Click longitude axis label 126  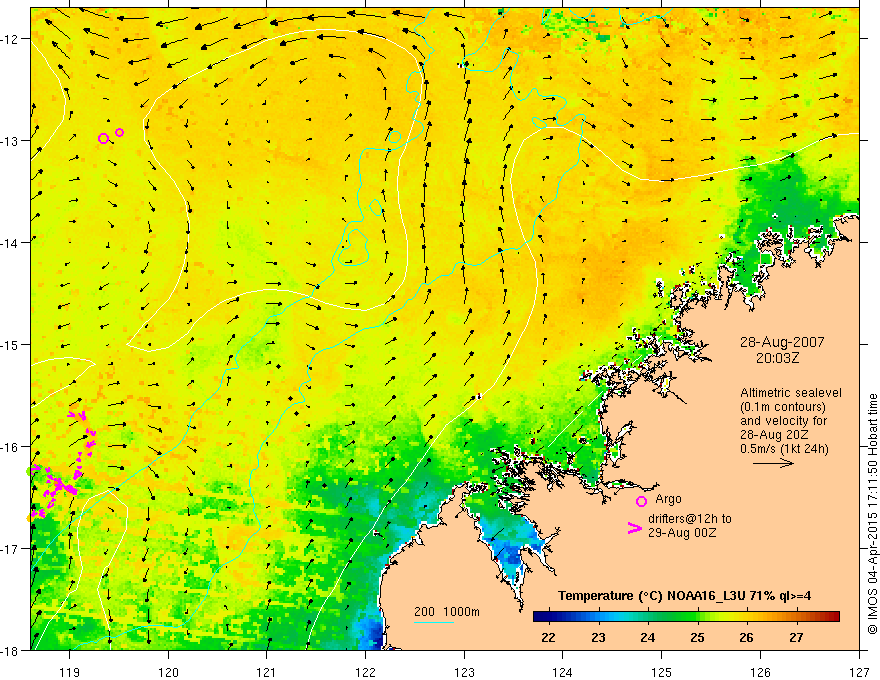pos(760,672)
